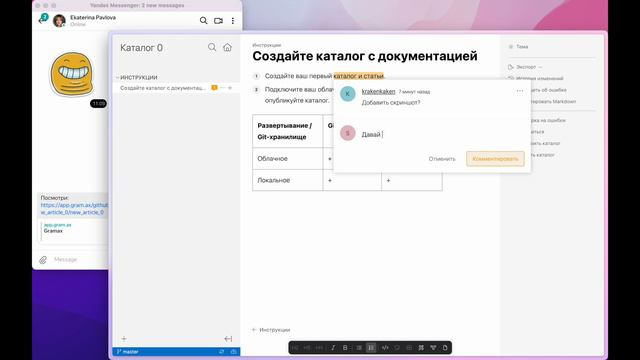Image resolution: width=640 pixels, height=360 pixels.
Task: Add new article with bottom-left plus
Action: point(124,338)
